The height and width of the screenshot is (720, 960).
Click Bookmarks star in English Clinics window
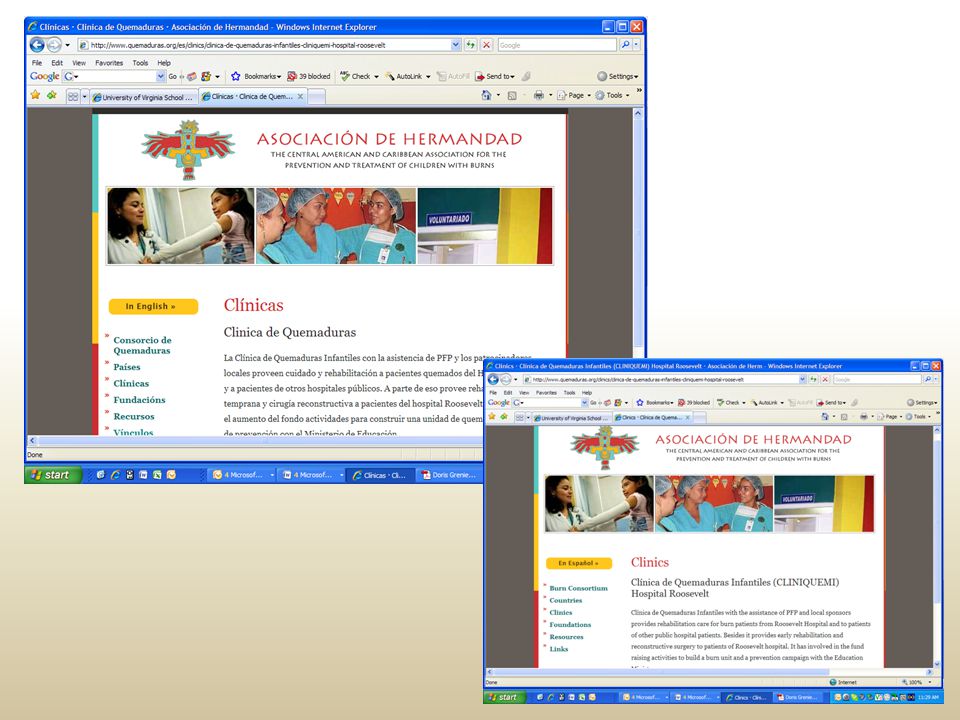coord(640,402)
